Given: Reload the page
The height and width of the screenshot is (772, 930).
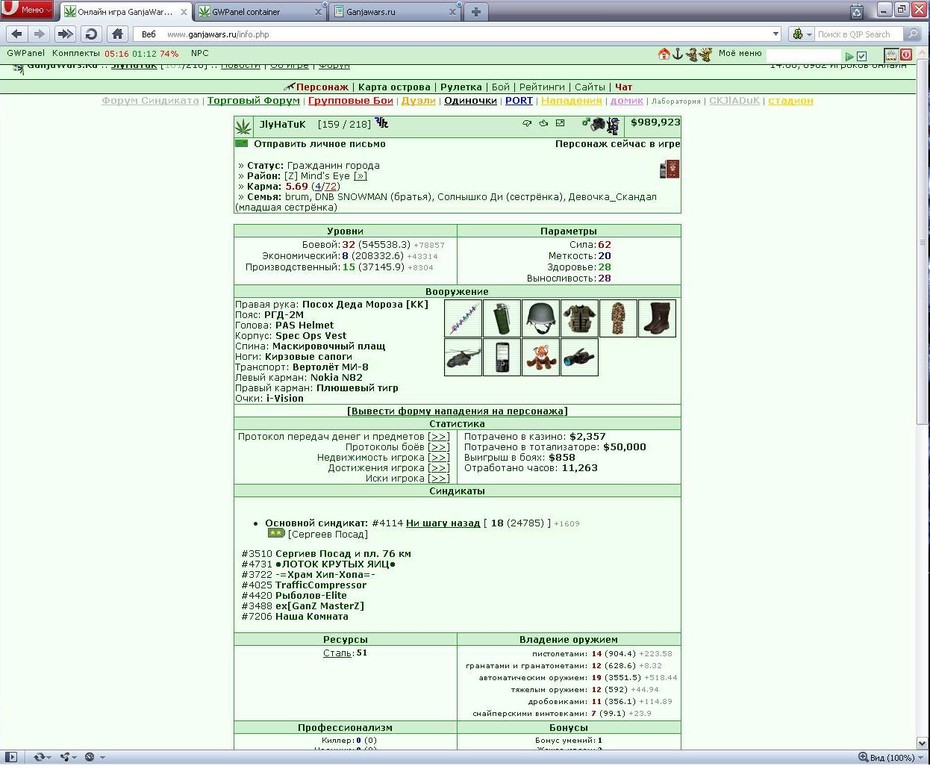Looking at the screenshot, I should (91, 34).
